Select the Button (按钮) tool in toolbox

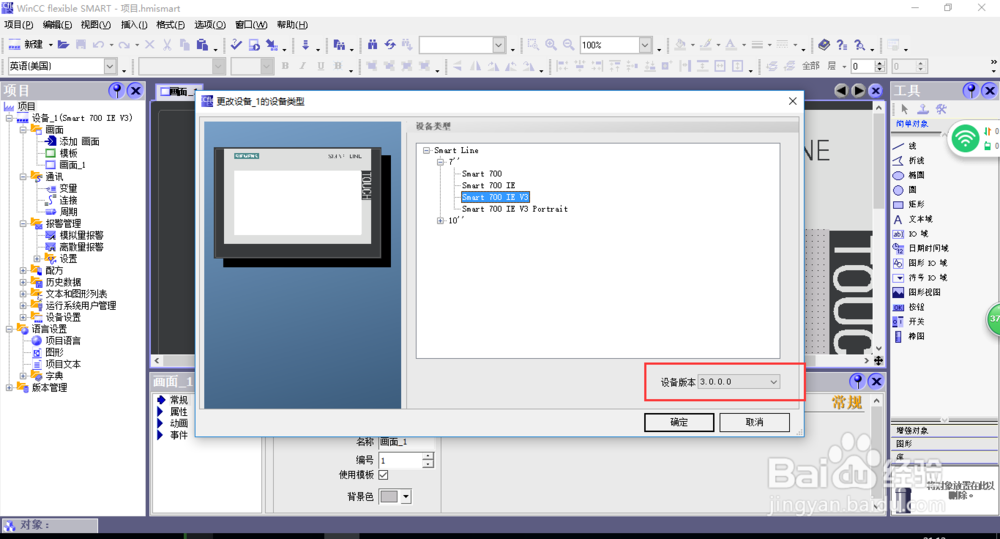[908, 307]
